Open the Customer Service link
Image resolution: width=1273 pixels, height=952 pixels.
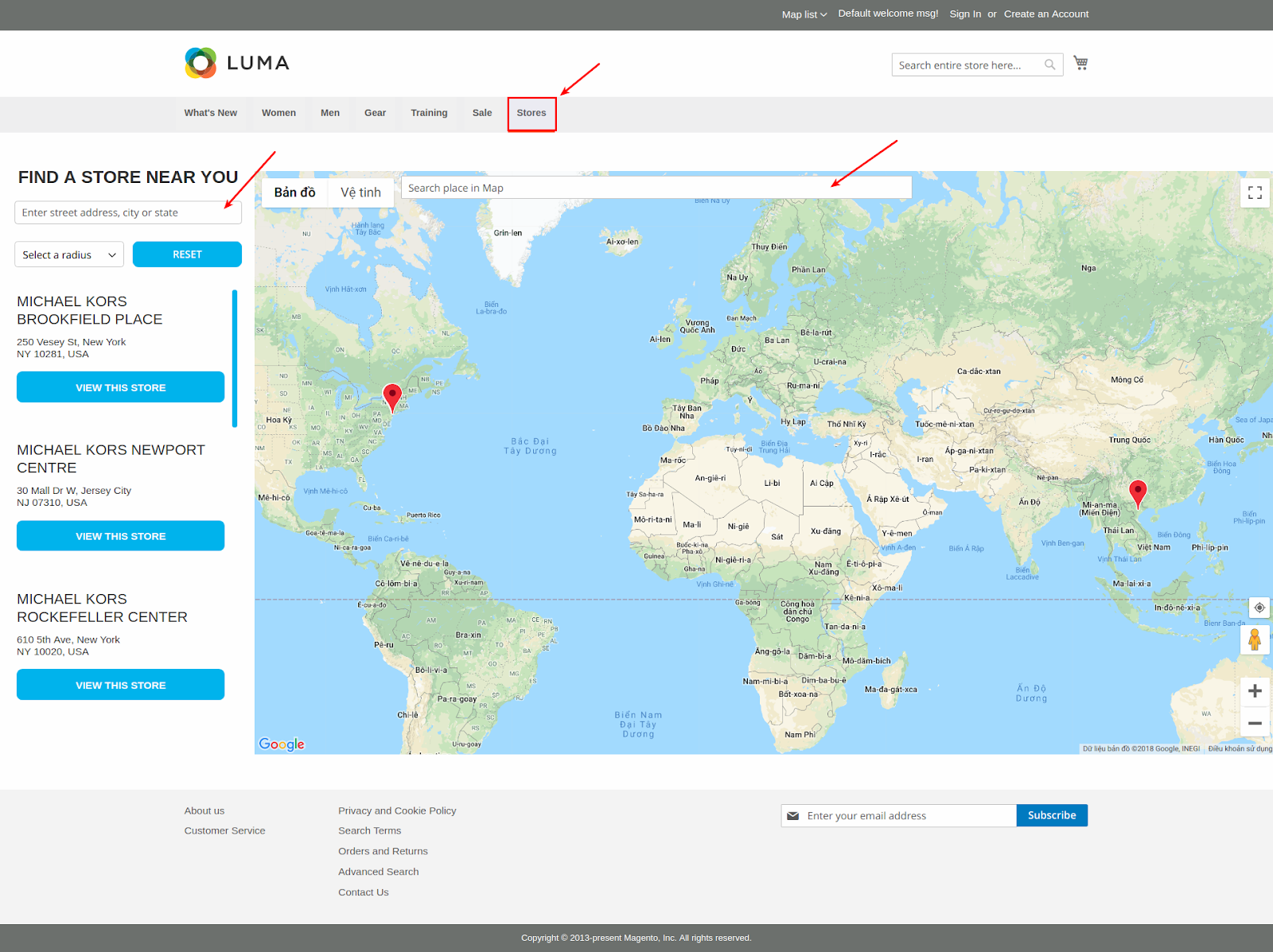click(x=225, y=830)
